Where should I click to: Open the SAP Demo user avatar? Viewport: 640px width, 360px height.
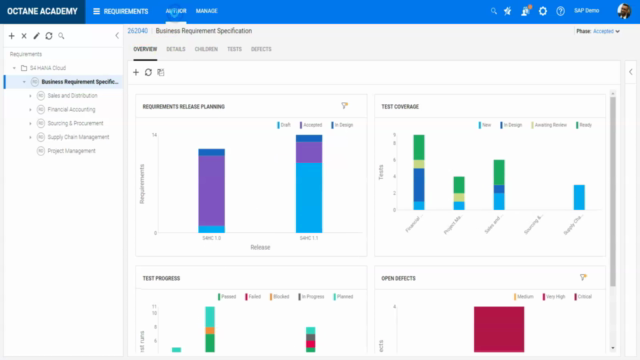point(624,11)
